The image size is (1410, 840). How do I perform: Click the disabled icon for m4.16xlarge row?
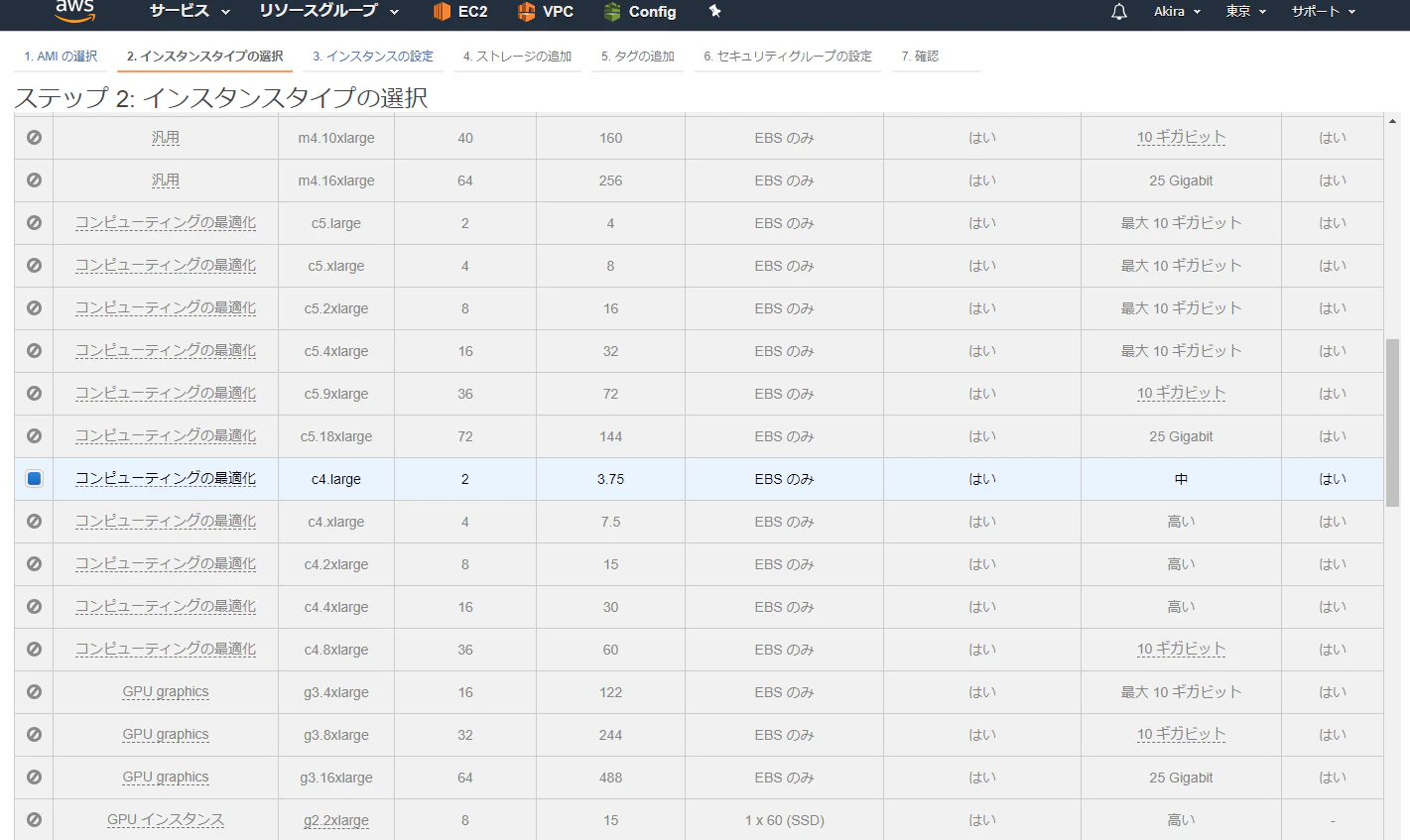pyautogui.click(x=34, y=180)
